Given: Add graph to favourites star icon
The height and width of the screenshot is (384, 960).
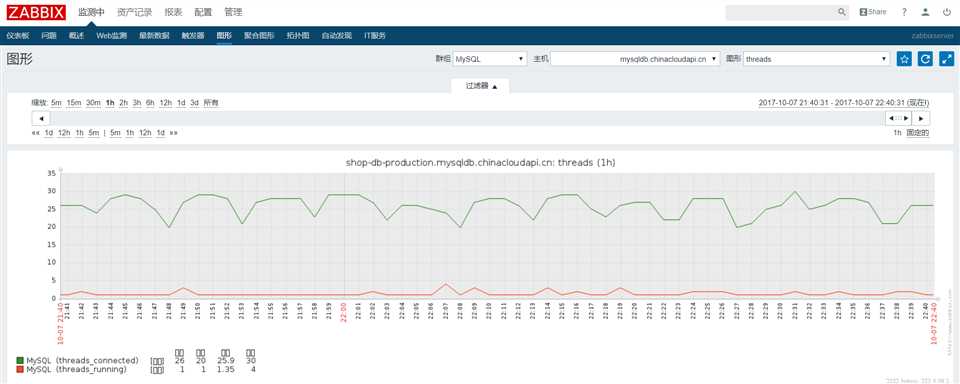Looking at the screenshot, I should click(904, 59).
